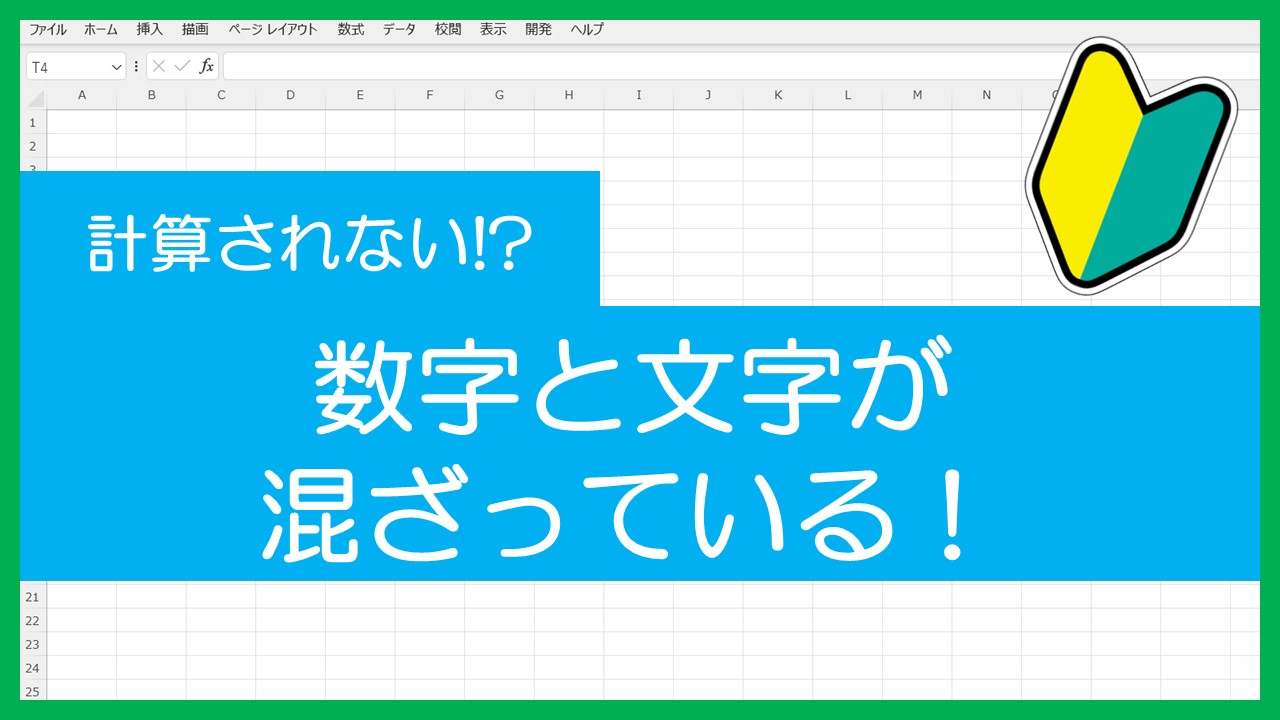Open the 挿入 tab
Viewport: 1280px width, 720px height.
coord(149,29)
